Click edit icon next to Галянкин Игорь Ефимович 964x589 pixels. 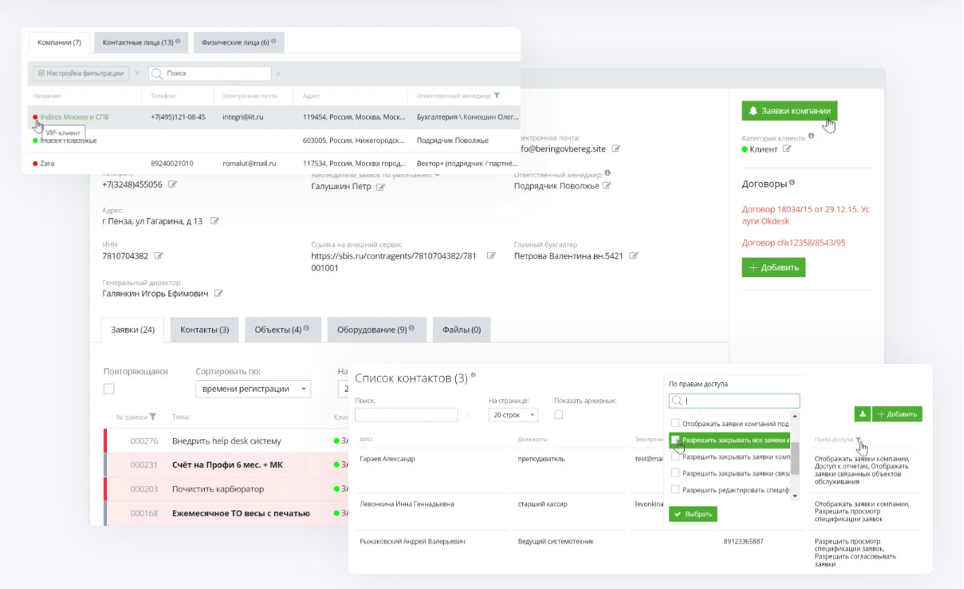pos(219,294)
